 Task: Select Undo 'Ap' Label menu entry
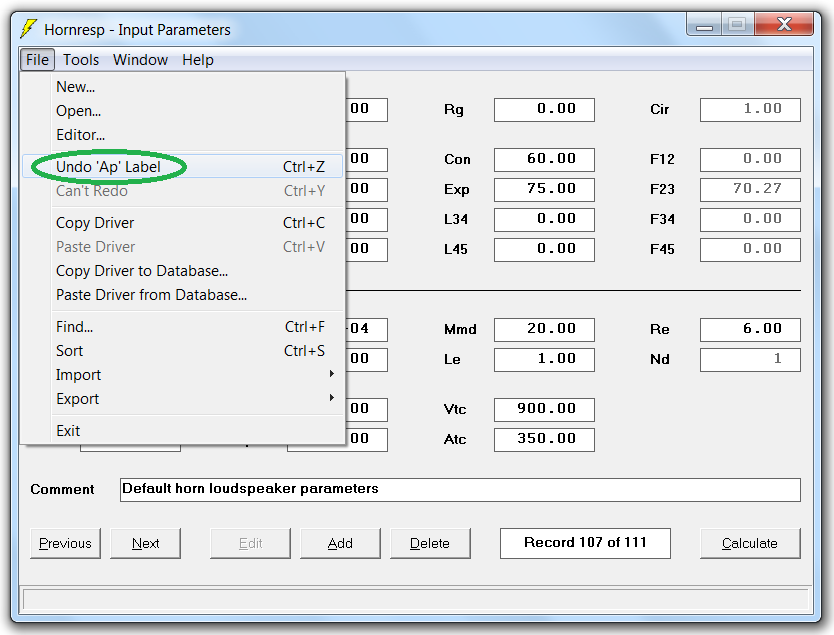pos(184,166)
